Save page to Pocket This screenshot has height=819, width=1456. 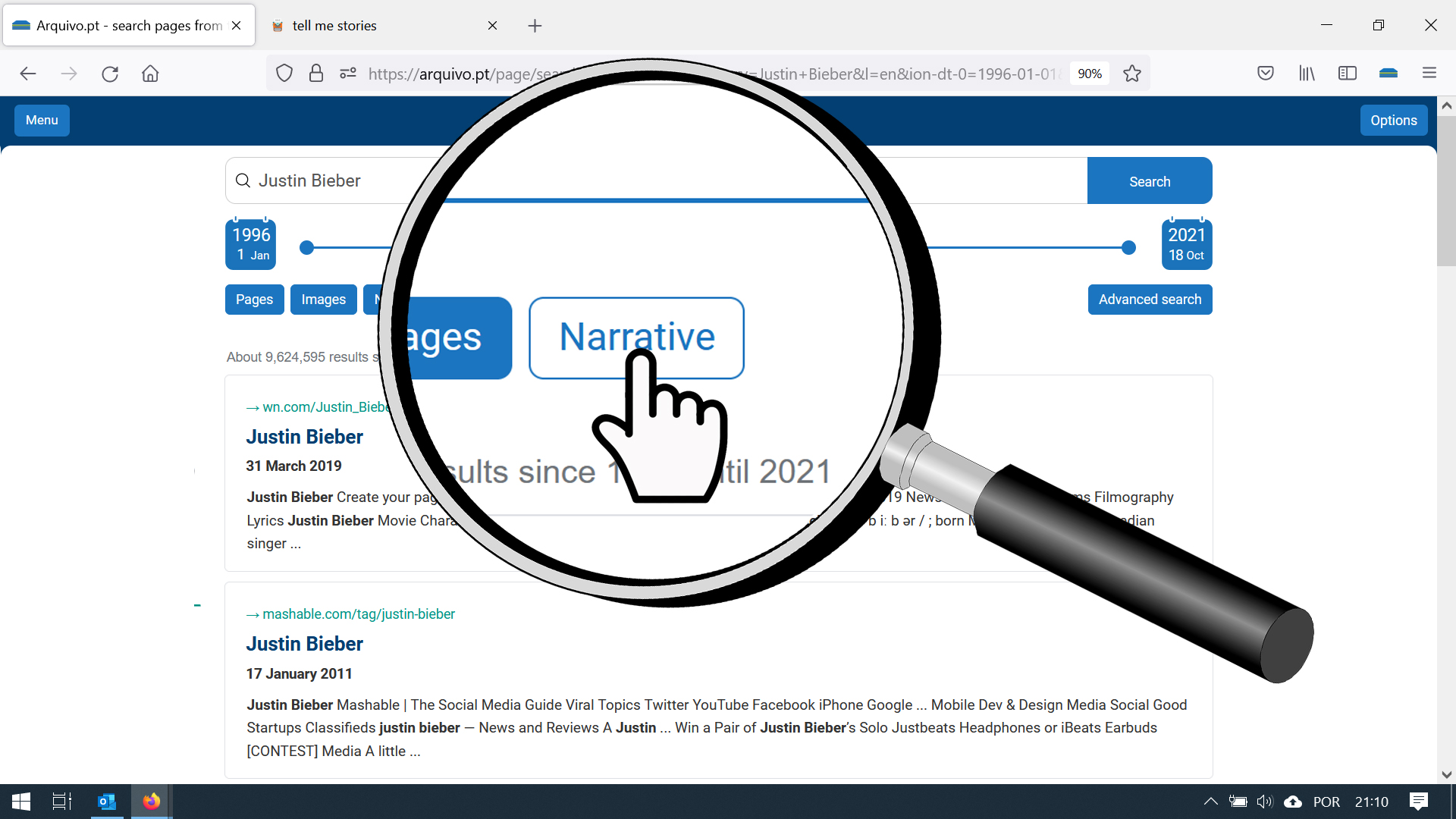coord(1266,74)
